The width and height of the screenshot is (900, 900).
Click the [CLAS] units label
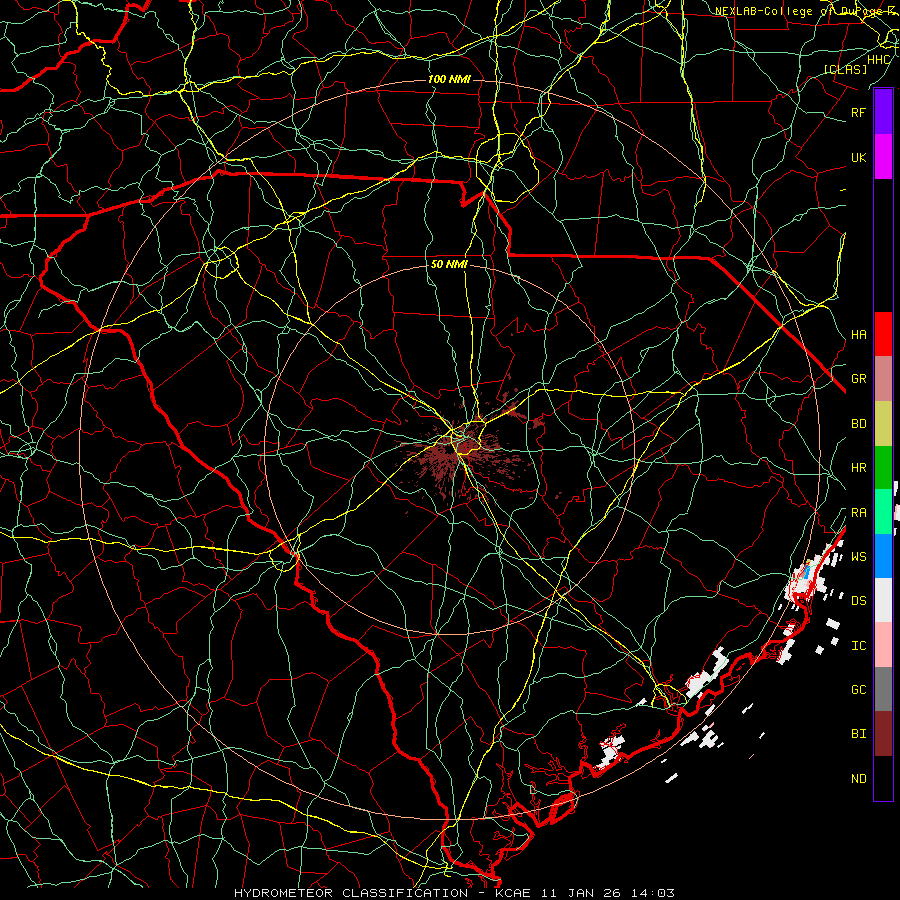click(x=845, y=69)
